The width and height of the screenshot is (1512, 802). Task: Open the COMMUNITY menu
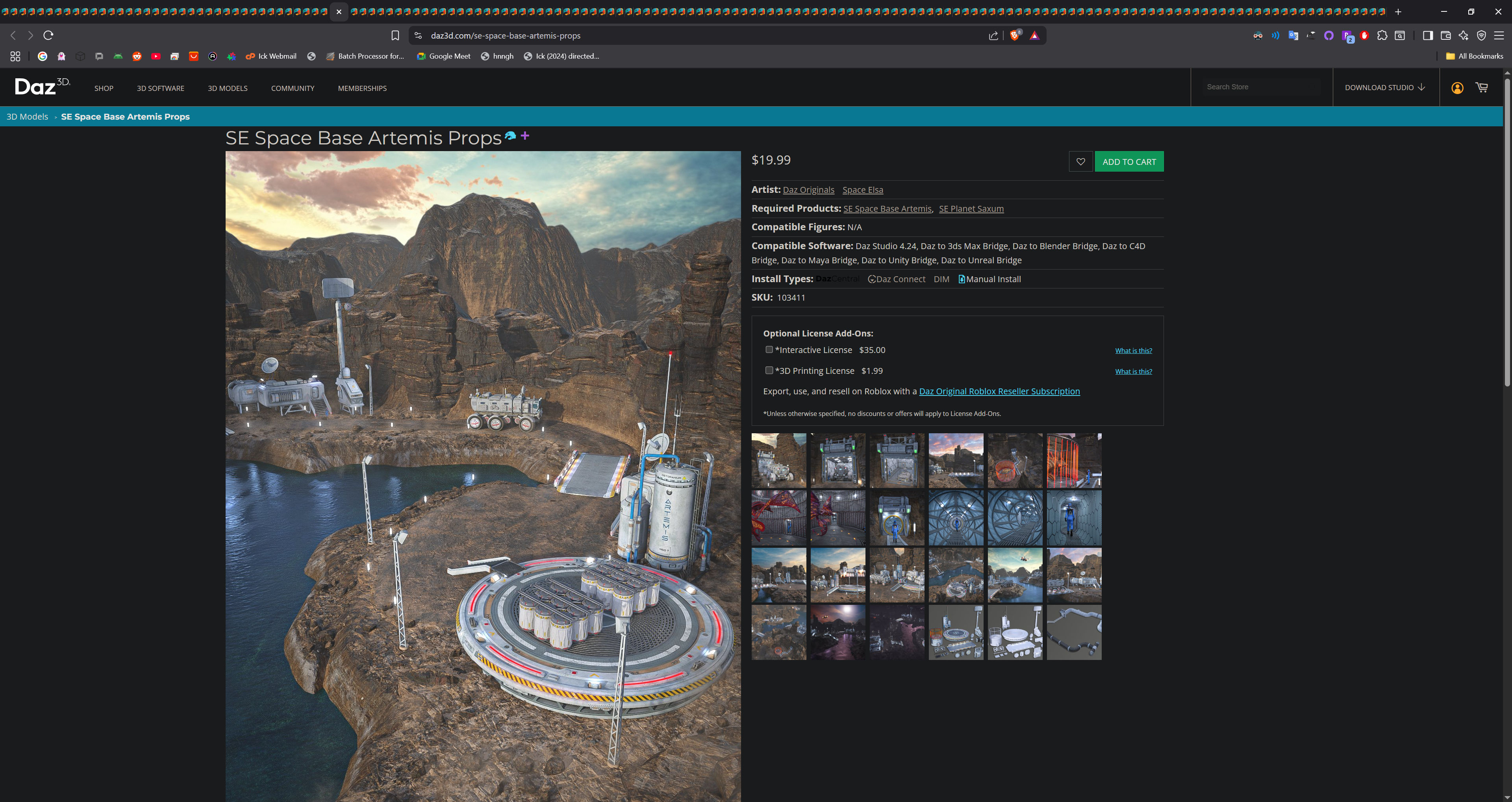(293, 89)
